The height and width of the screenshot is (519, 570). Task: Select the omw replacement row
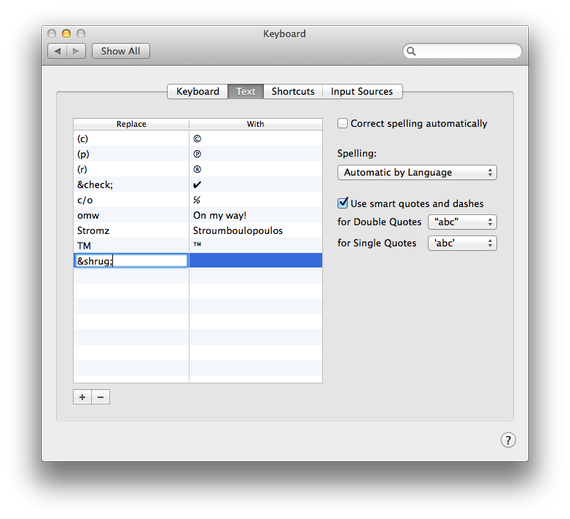tap(198, 215)
